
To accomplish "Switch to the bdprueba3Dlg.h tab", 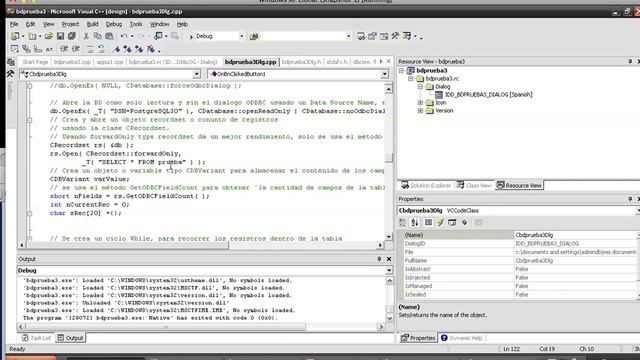I will (x=302, y=62).
